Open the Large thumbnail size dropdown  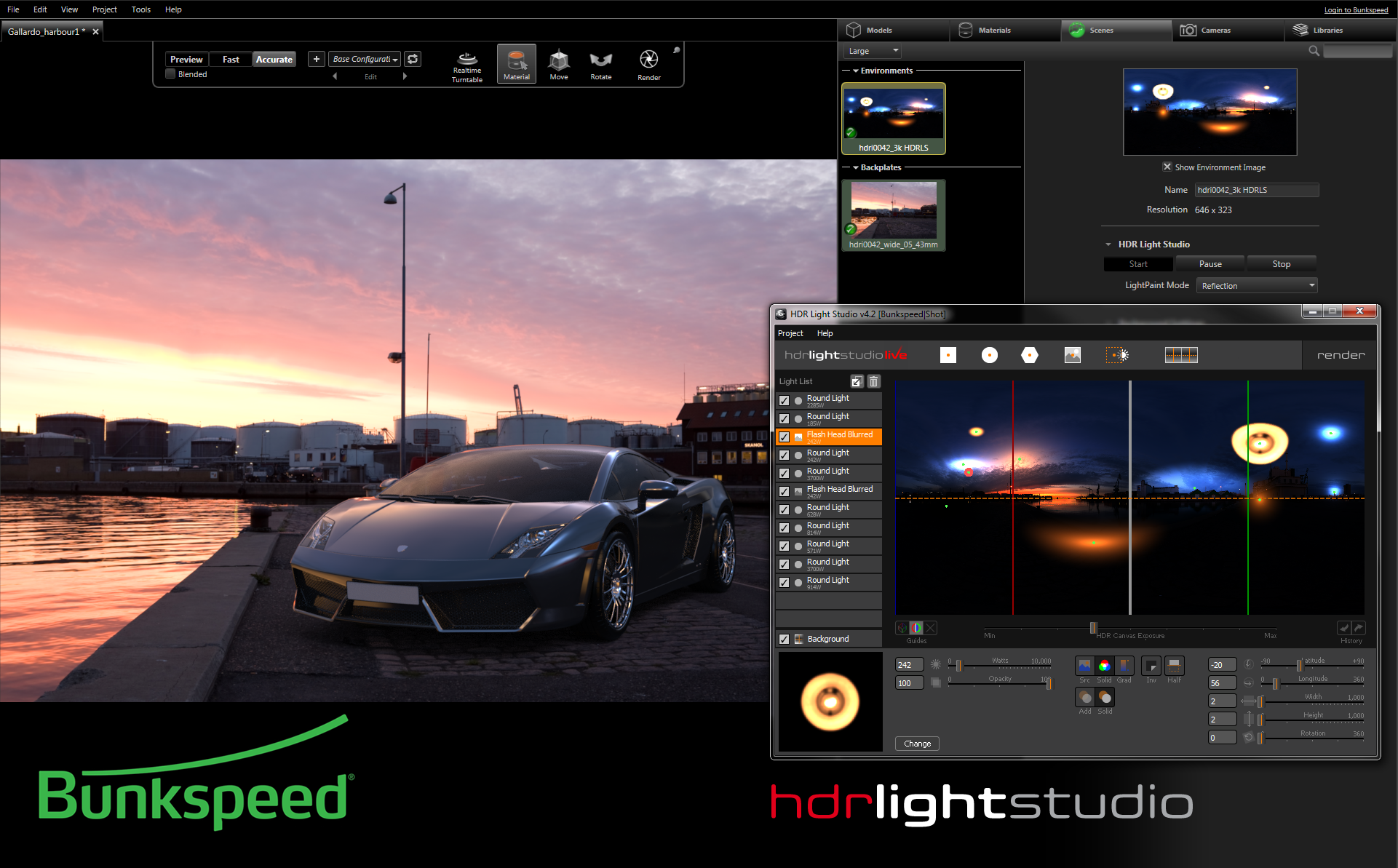(873, 51)
